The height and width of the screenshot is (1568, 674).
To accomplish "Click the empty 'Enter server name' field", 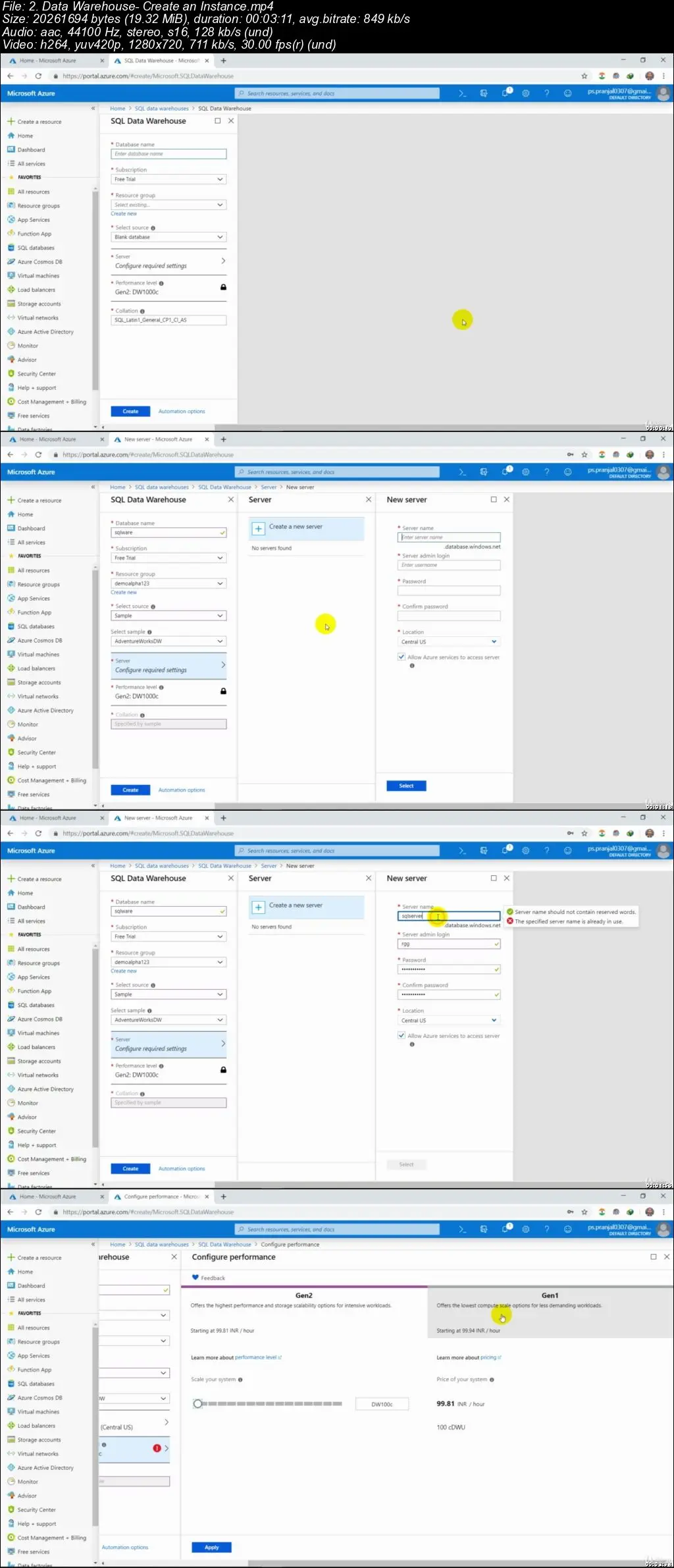I will (449, 537).
